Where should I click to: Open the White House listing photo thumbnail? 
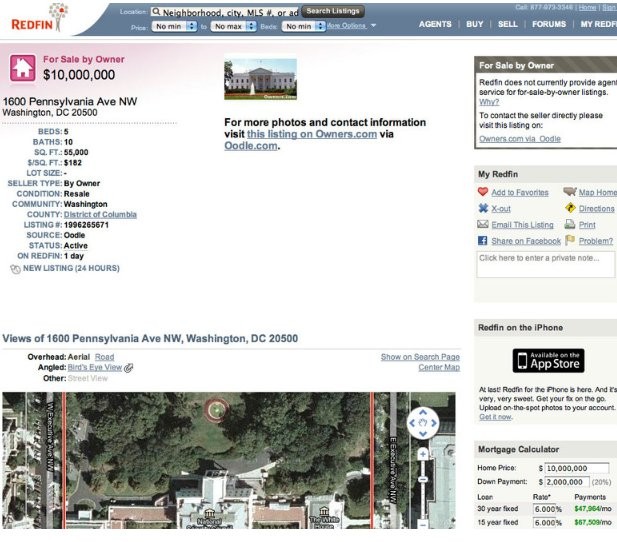tap(260, 79)
